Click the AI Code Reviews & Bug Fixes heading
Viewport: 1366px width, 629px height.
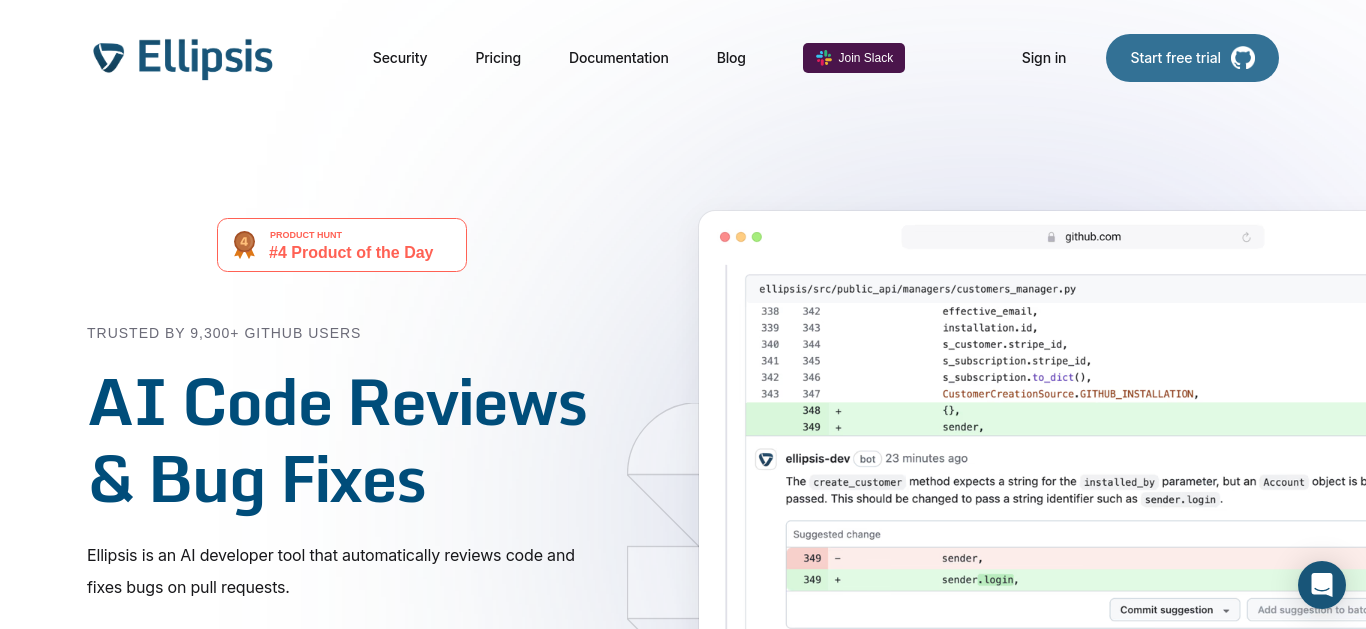(338, 441)
